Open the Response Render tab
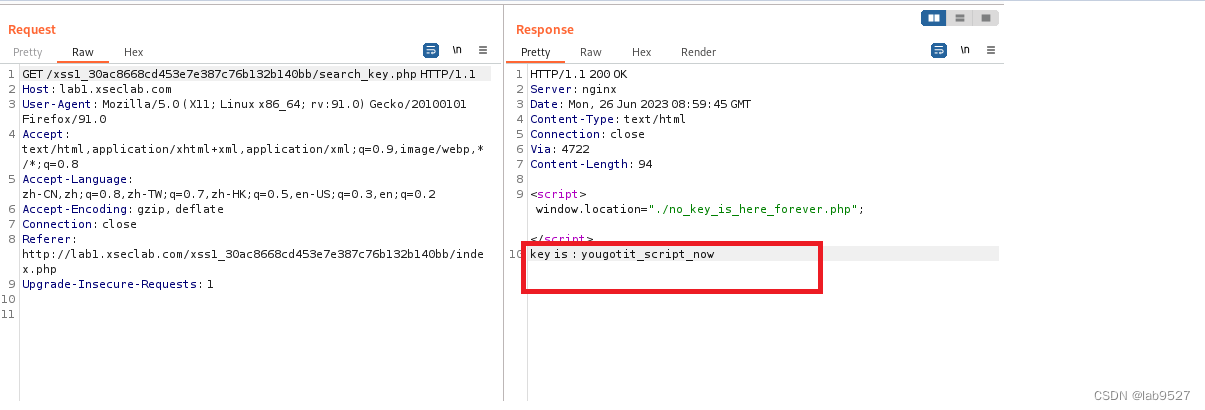This screenshot has height=410, width=1205. pyautogui.click(x=699, y=52)
